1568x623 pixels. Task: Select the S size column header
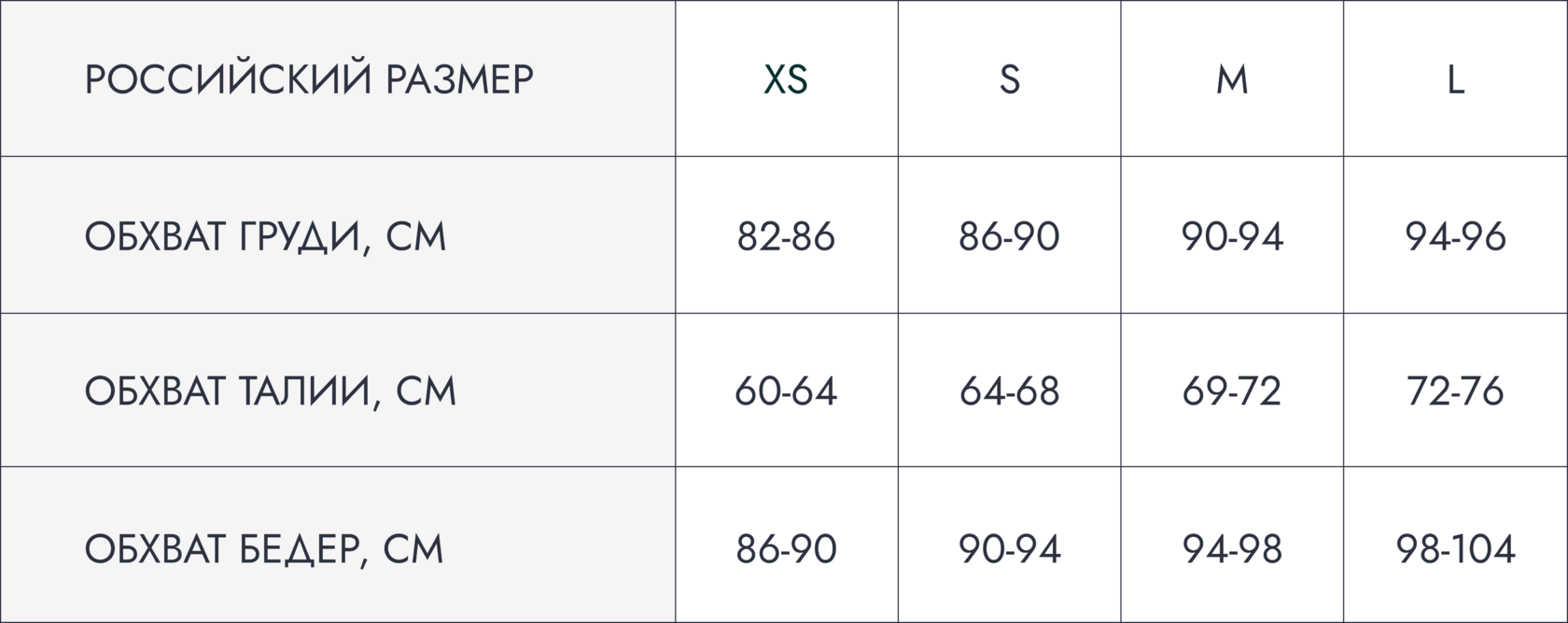pyautogui.click(x=1009, y=79)
